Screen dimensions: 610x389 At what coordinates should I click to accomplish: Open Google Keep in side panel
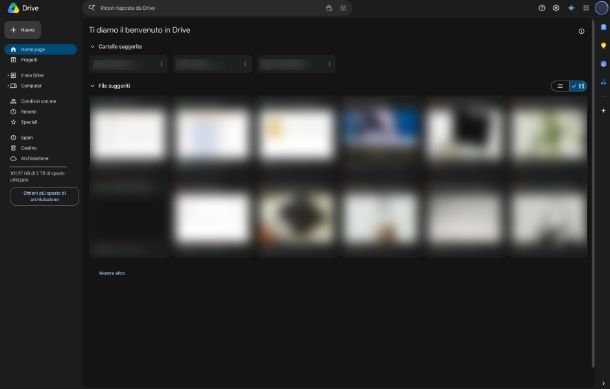(603, 46)
